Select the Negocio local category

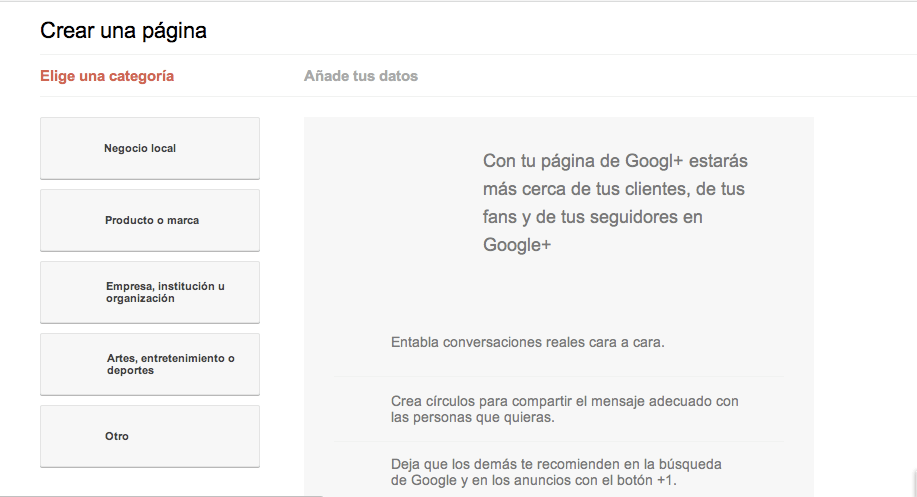click(149, 149)
